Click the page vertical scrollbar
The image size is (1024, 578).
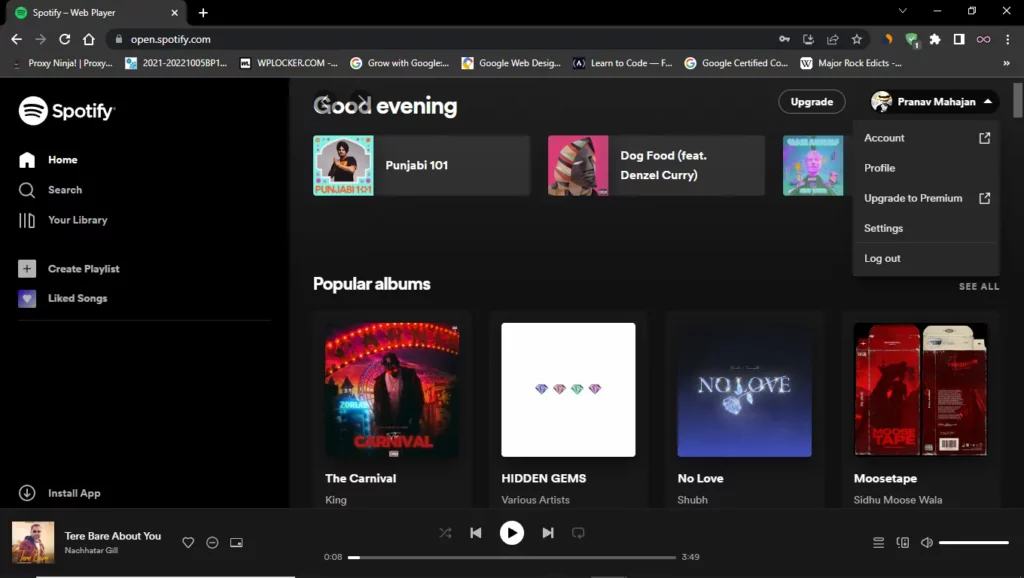click(x=1018, y=99)
